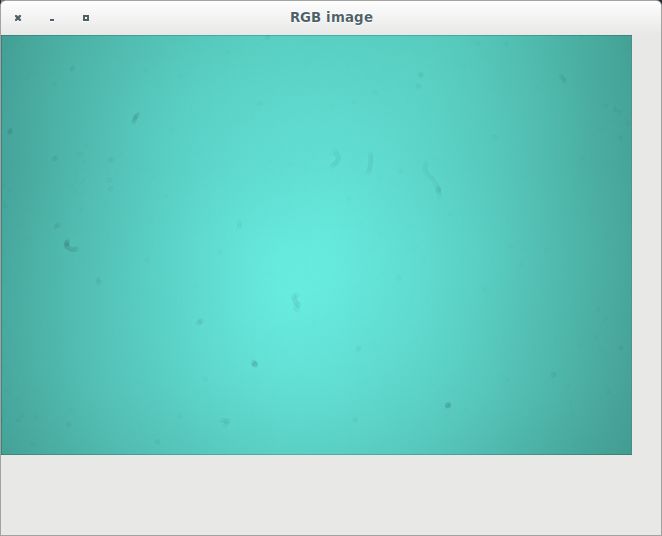Click the small slanted speck in upper left

(135, 118)
